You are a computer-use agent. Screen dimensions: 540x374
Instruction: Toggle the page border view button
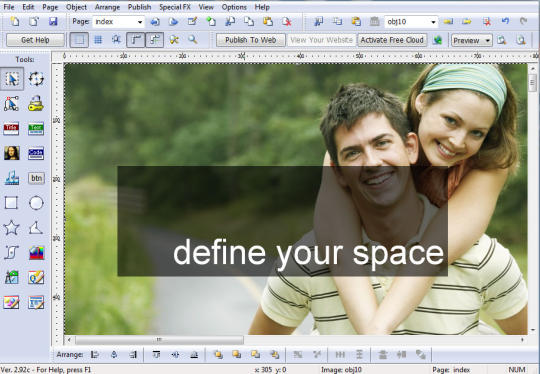[79, 40]
